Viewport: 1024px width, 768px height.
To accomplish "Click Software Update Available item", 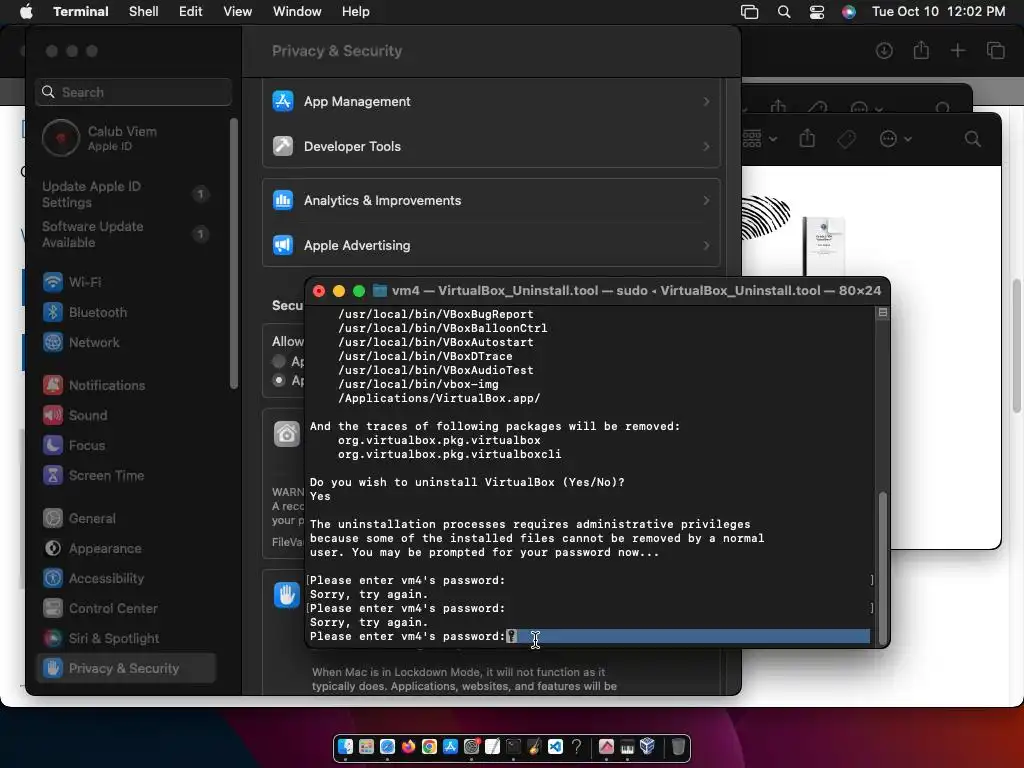I will pyautogui.click(x=126, y=234).
